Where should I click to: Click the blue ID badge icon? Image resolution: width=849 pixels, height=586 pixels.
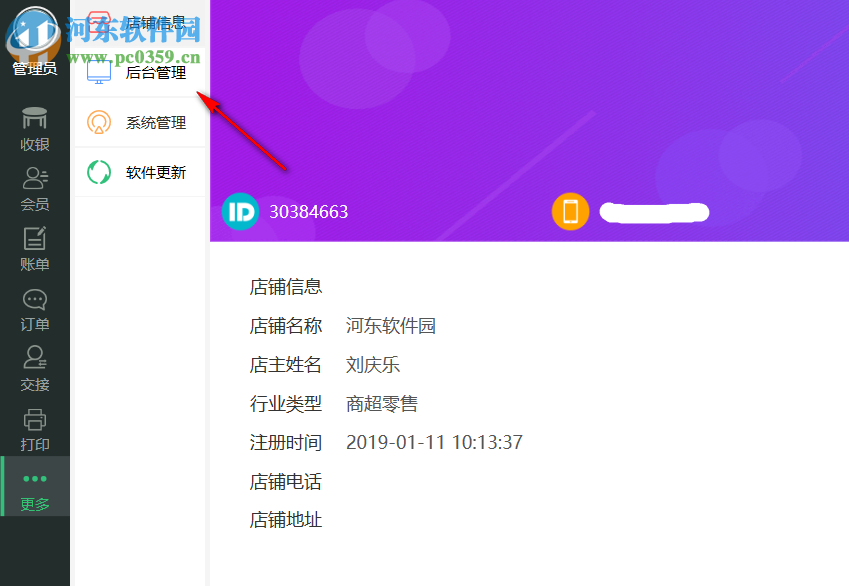pos(240,212)
